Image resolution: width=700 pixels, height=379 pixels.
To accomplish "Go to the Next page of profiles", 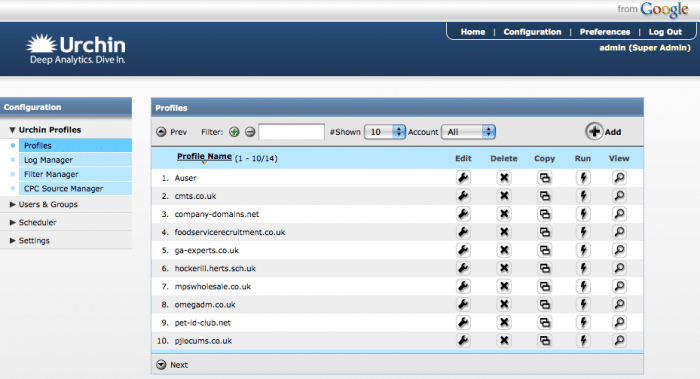I will (x=172, y=365).
